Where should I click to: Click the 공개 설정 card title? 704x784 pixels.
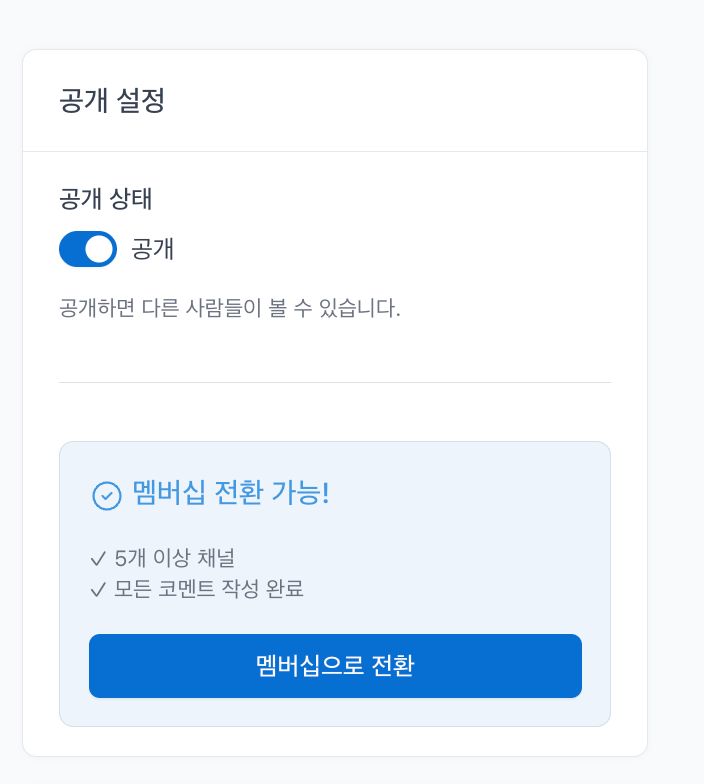pos(112,101)
